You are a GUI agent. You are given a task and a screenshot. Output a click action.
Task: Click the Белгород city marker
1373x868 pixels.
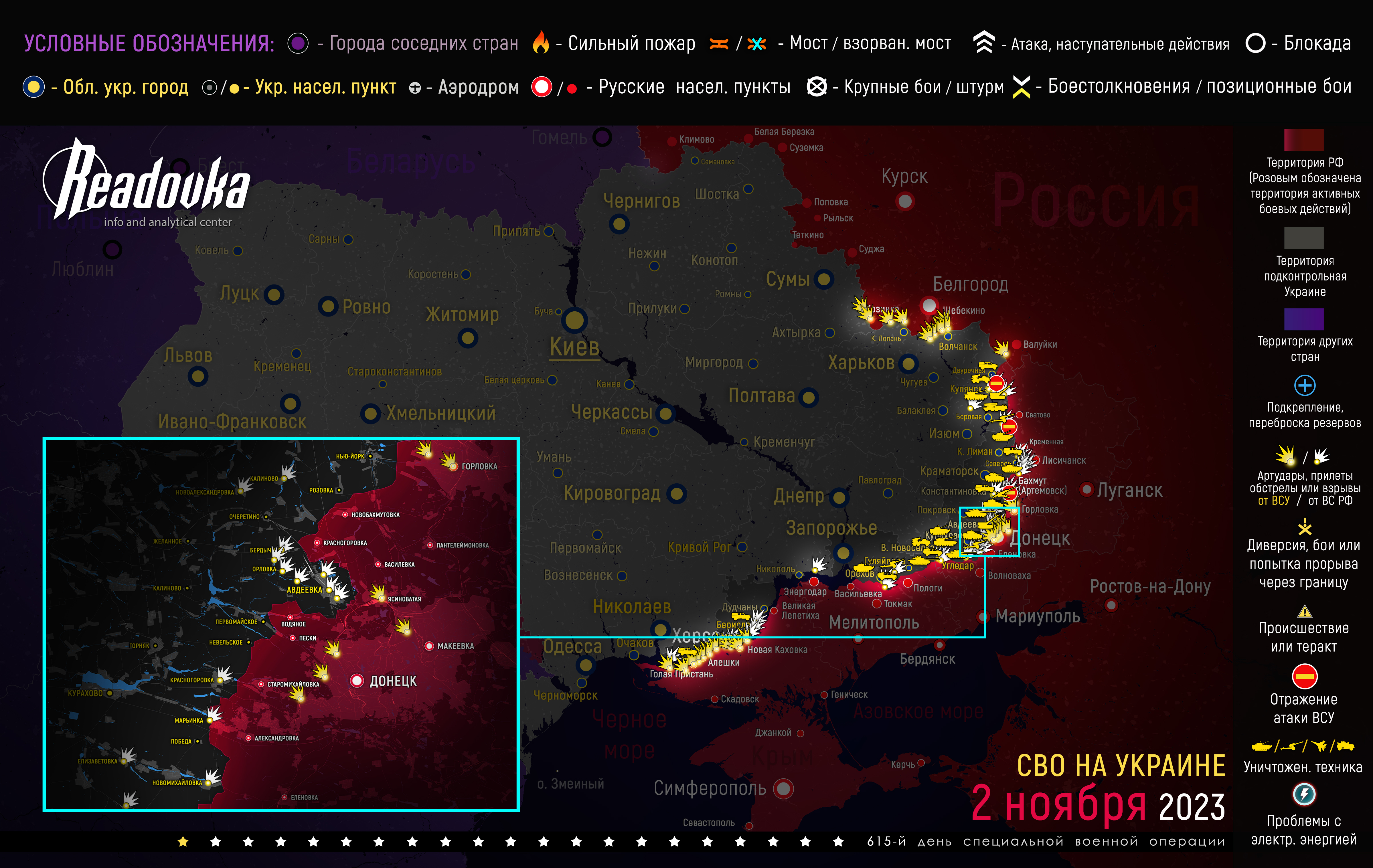point(929,305)
